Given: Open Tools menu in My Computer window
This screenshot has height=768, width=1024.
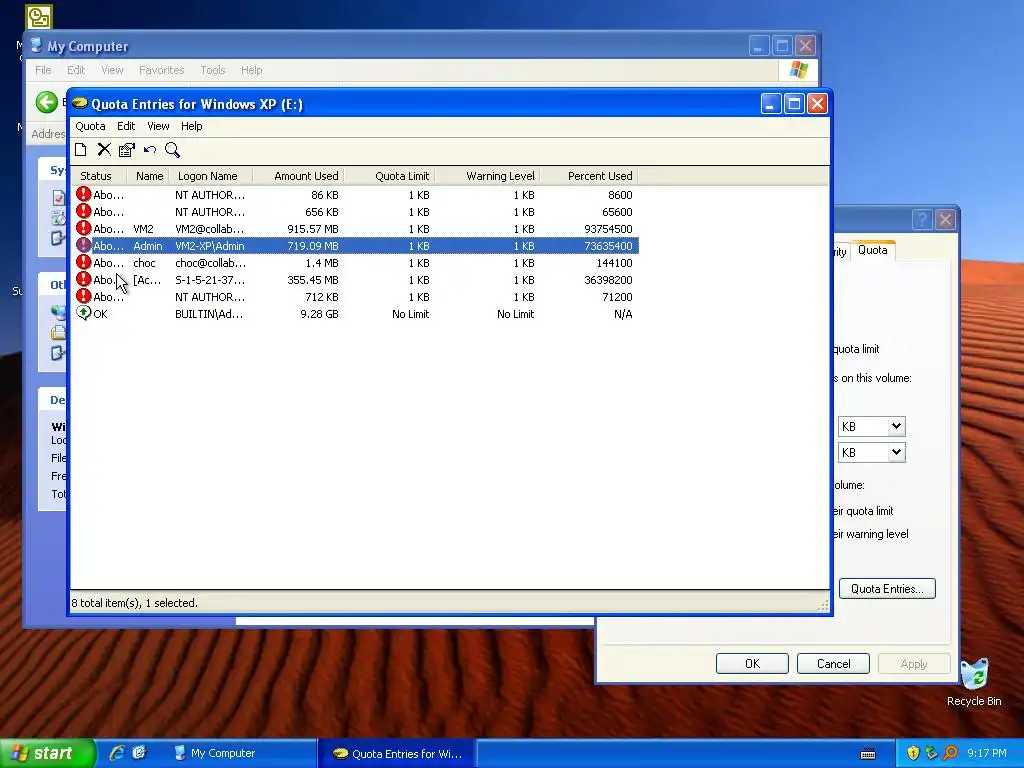Looking at the screenshot, I should [213, 70].
